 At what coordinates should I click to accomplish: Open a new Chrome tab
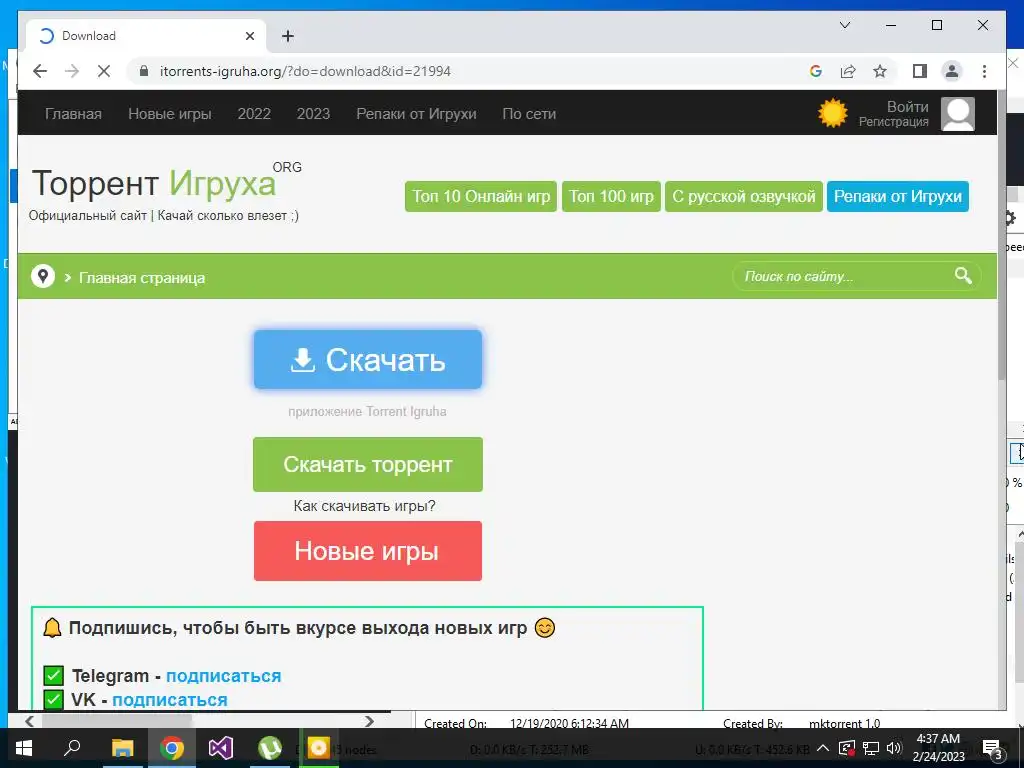288,36
